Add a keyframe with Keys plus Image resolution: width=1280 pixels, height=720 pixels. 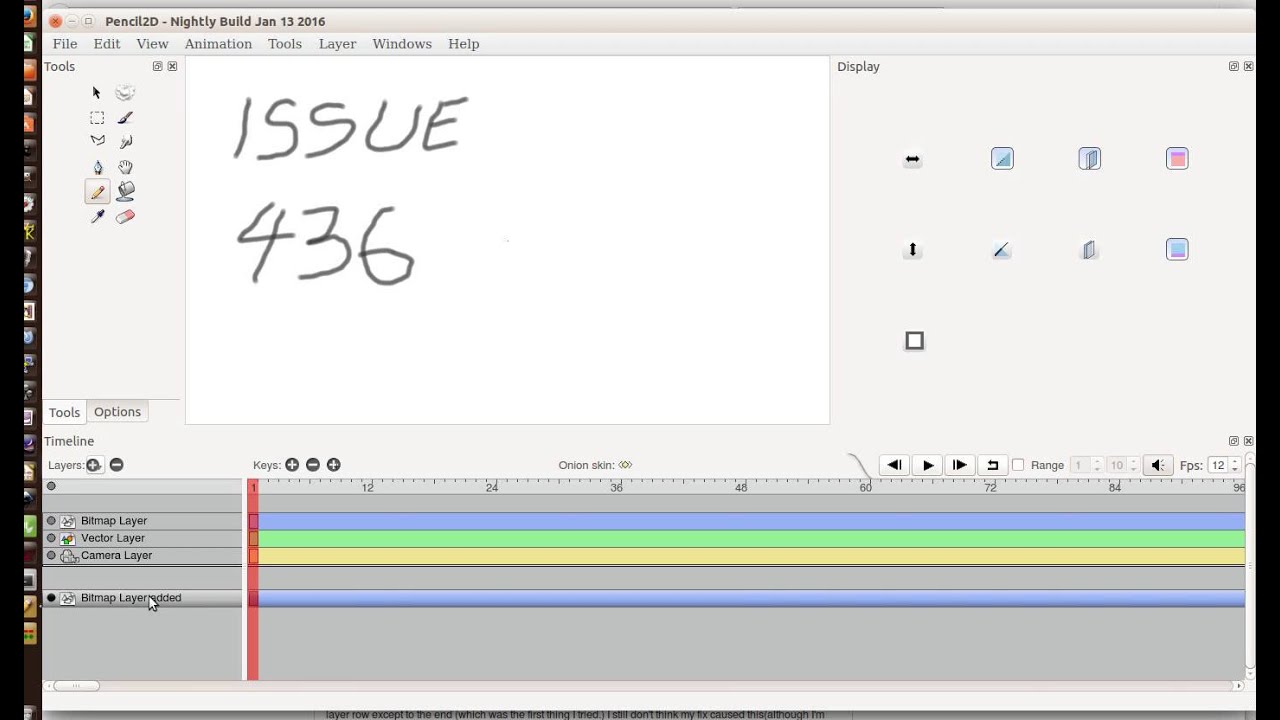(292, 465)
